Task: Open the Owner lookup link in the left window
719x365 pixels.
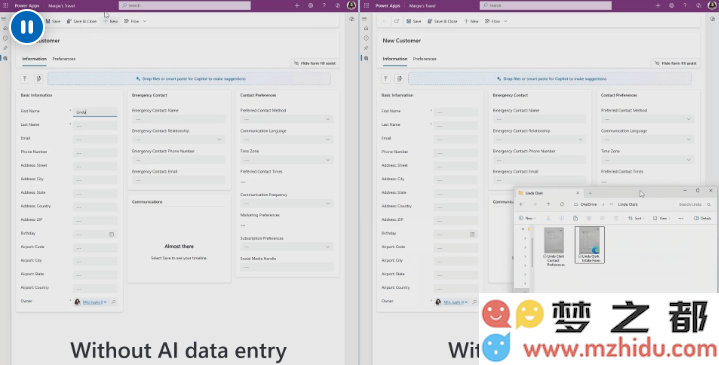Action: tap(94, 302)
